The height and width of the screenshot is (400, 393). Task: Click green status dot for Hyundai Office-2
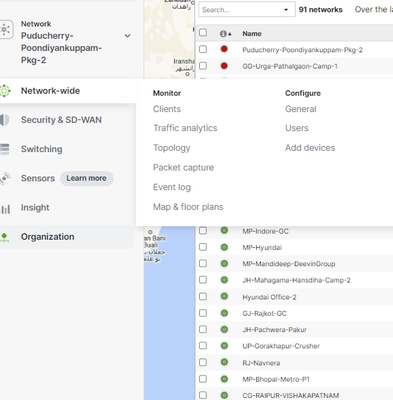tap(224, 296)
